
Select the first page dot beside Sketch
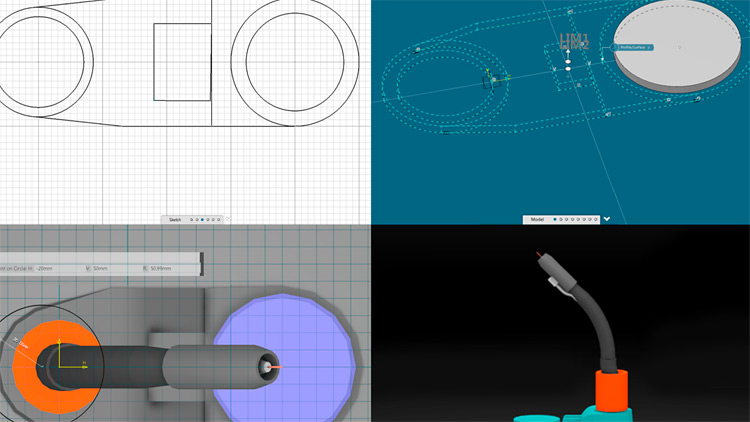coord(189,219)
